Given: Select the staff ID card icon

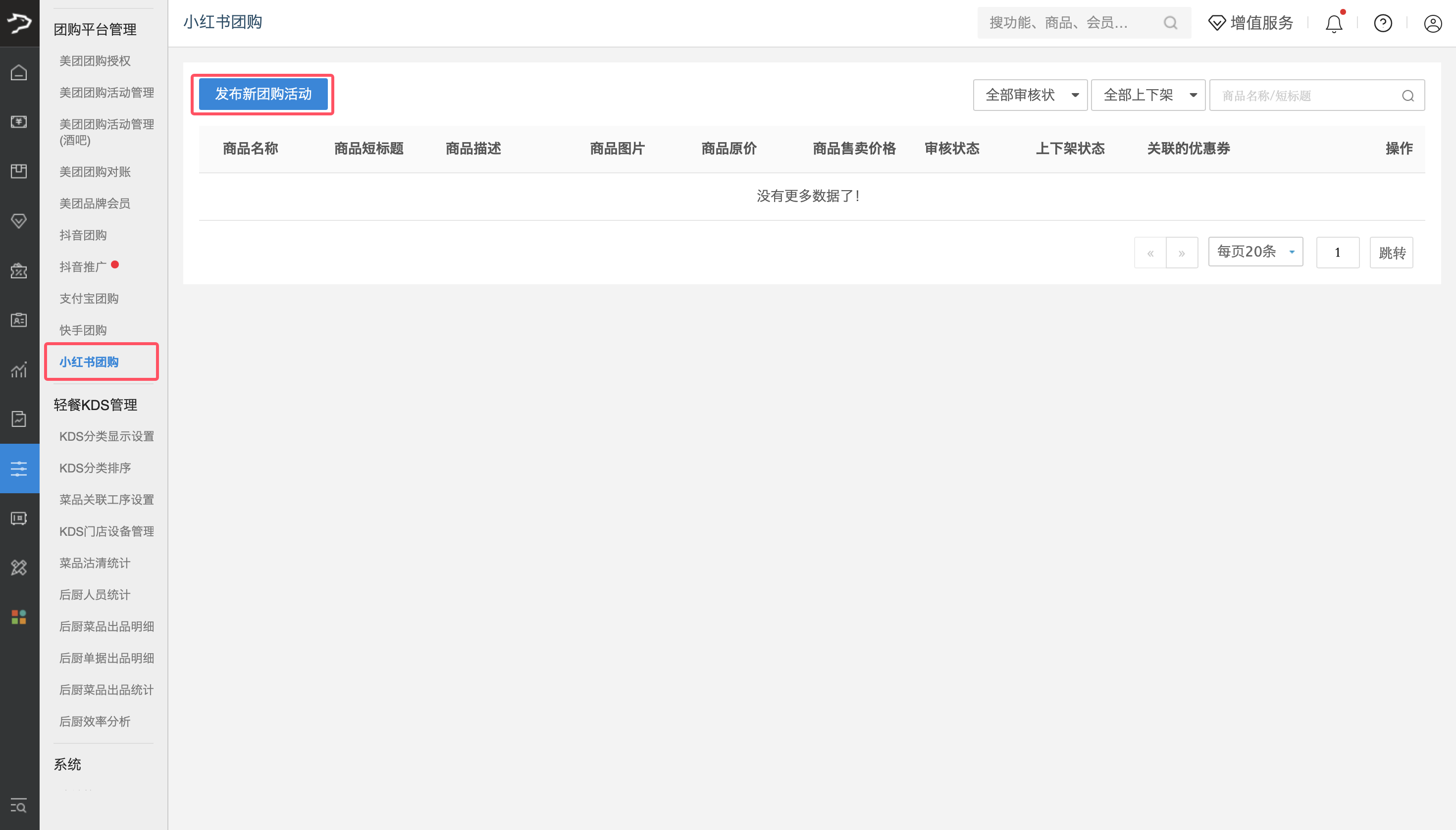Looking at the screenshot, I should coord(19,320).
